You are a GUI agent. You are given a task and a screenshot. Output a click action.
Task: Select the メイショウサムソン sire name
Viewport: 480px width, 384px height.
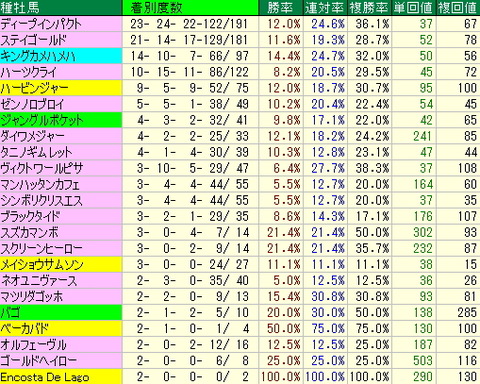pos(42,264)
